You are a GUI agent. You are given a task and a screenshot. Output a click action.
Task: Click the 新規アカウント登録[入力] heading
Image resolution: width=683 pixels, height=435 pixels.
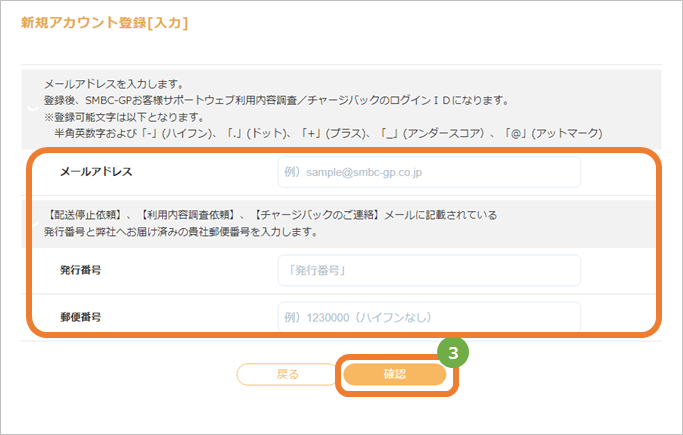pos(105,23)
